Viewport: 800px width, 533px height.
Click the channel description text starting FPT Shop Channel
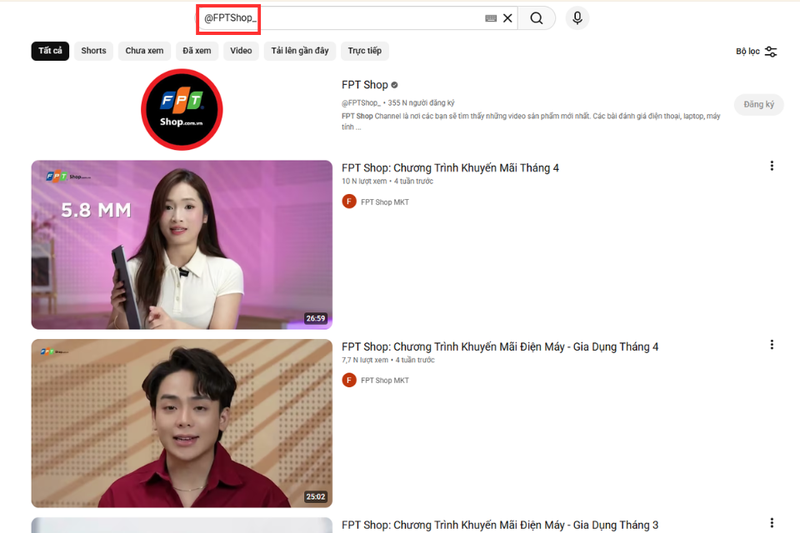click(531, 121)
